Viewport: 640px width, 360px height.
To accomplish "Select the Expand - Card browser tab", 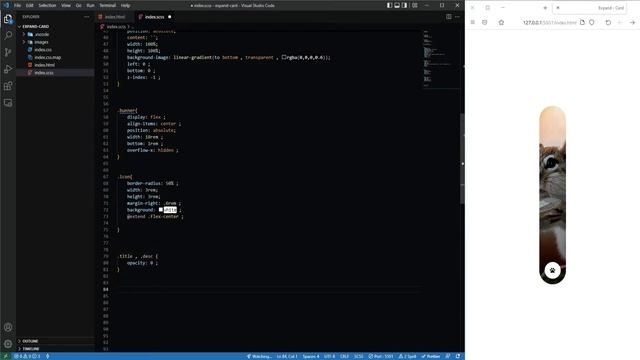I will pyautogui.click(x=590, y=8).
